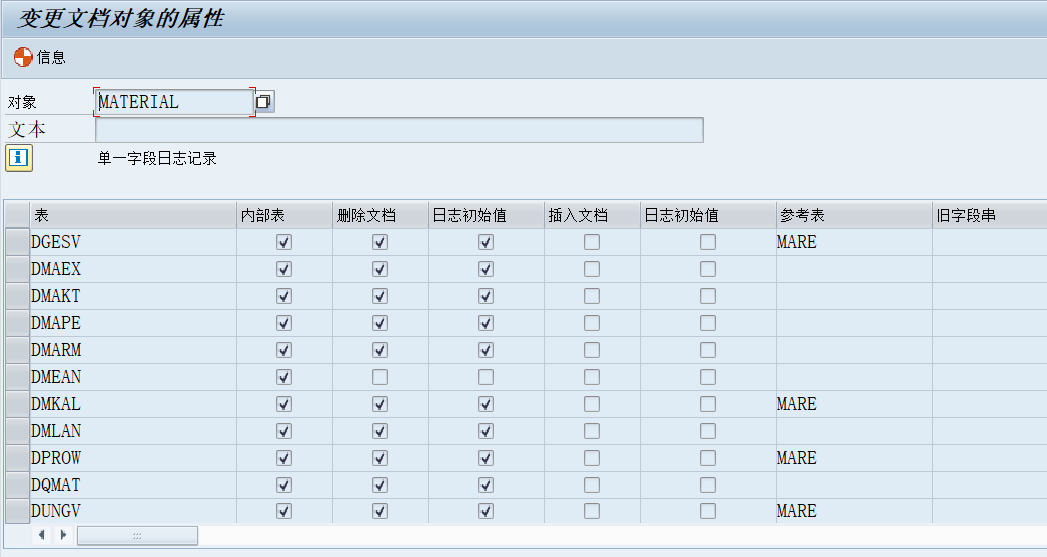Click the DMAKT table name cell
The width and height of the screenshot is (1047, 557).
133,296
